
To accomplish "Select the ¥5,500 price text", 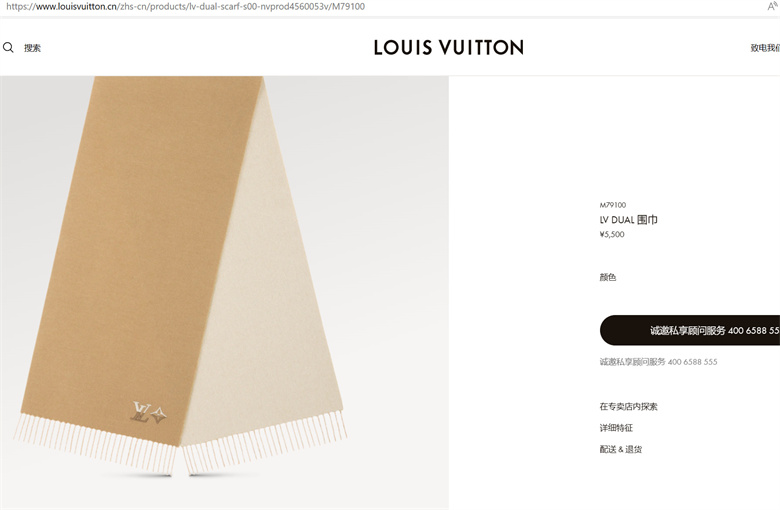I will [x=612, y=234].
